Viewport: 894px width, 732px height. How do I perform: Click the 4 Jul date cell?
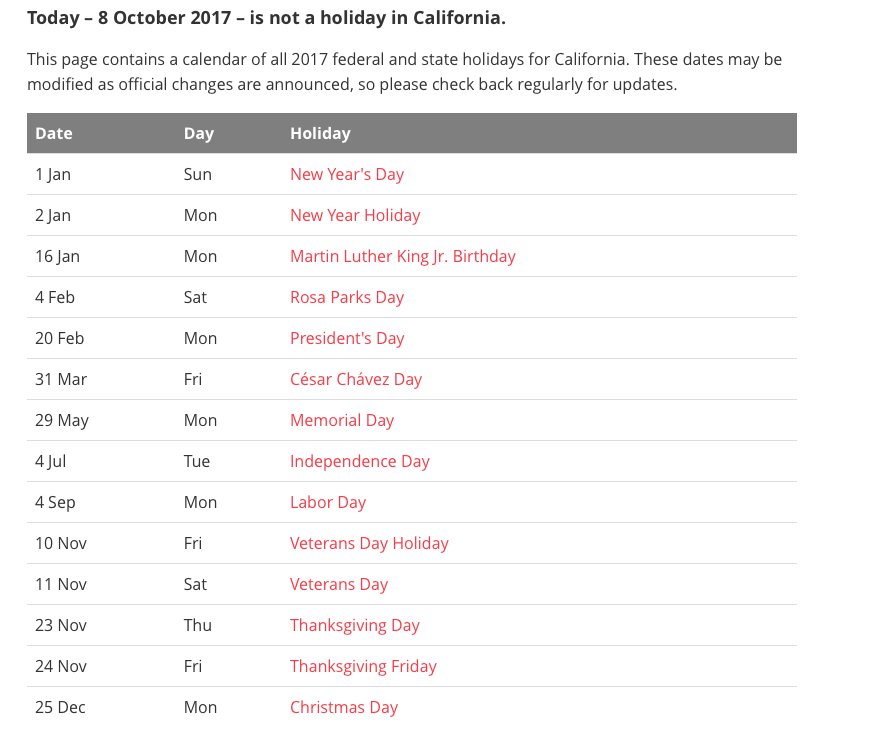(51, 462)
